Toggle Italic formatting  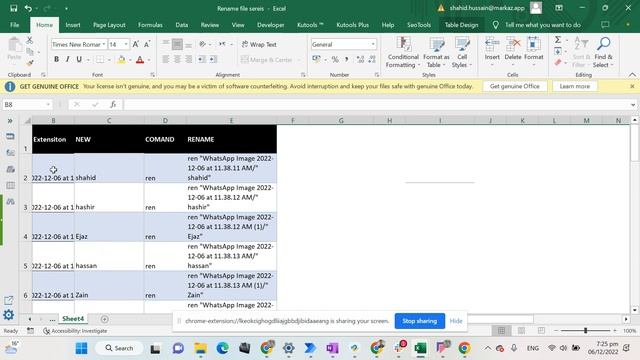click(68, 60)
